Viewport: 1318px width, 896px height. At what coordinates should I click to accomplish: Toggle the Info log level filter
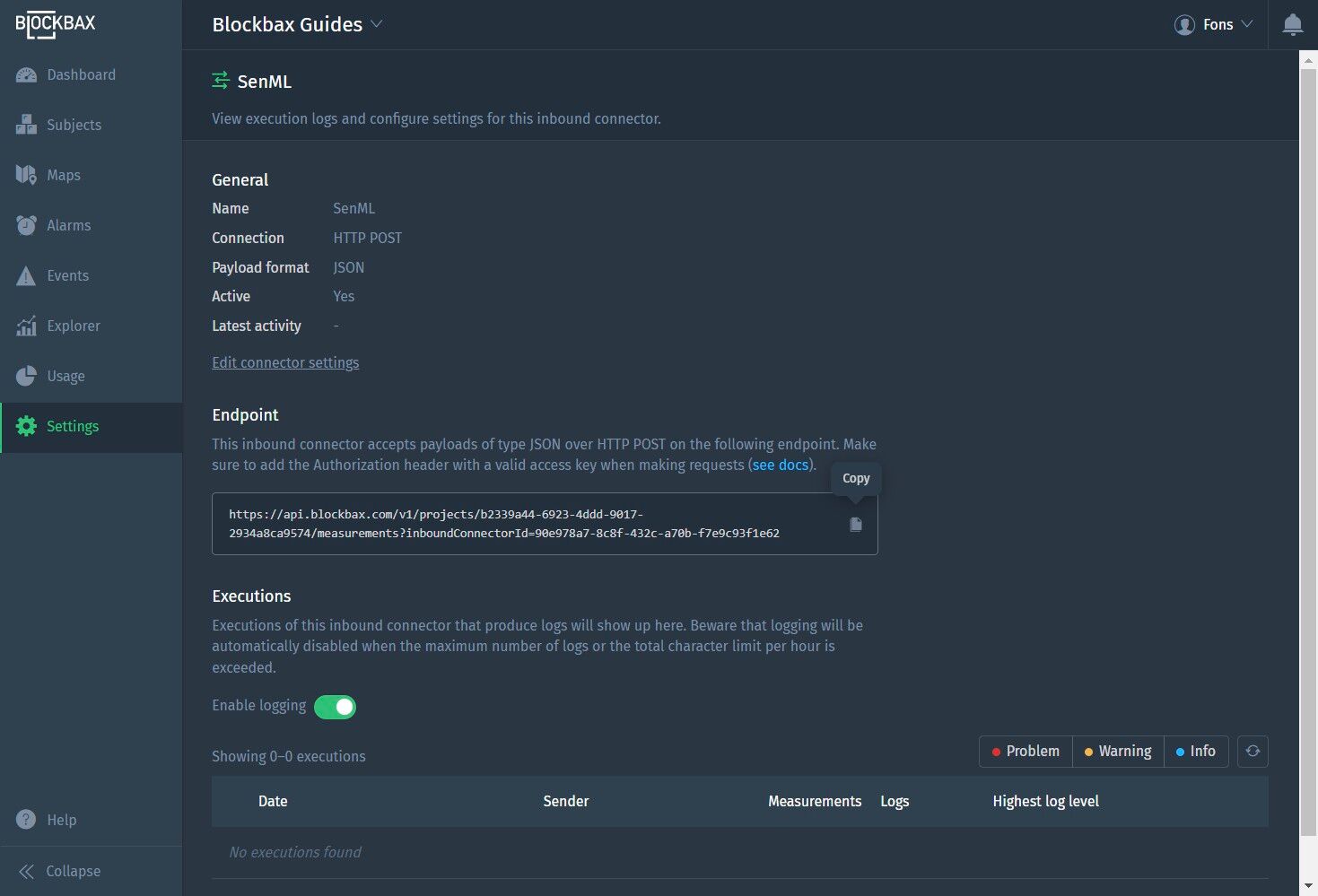(1196, 752)
